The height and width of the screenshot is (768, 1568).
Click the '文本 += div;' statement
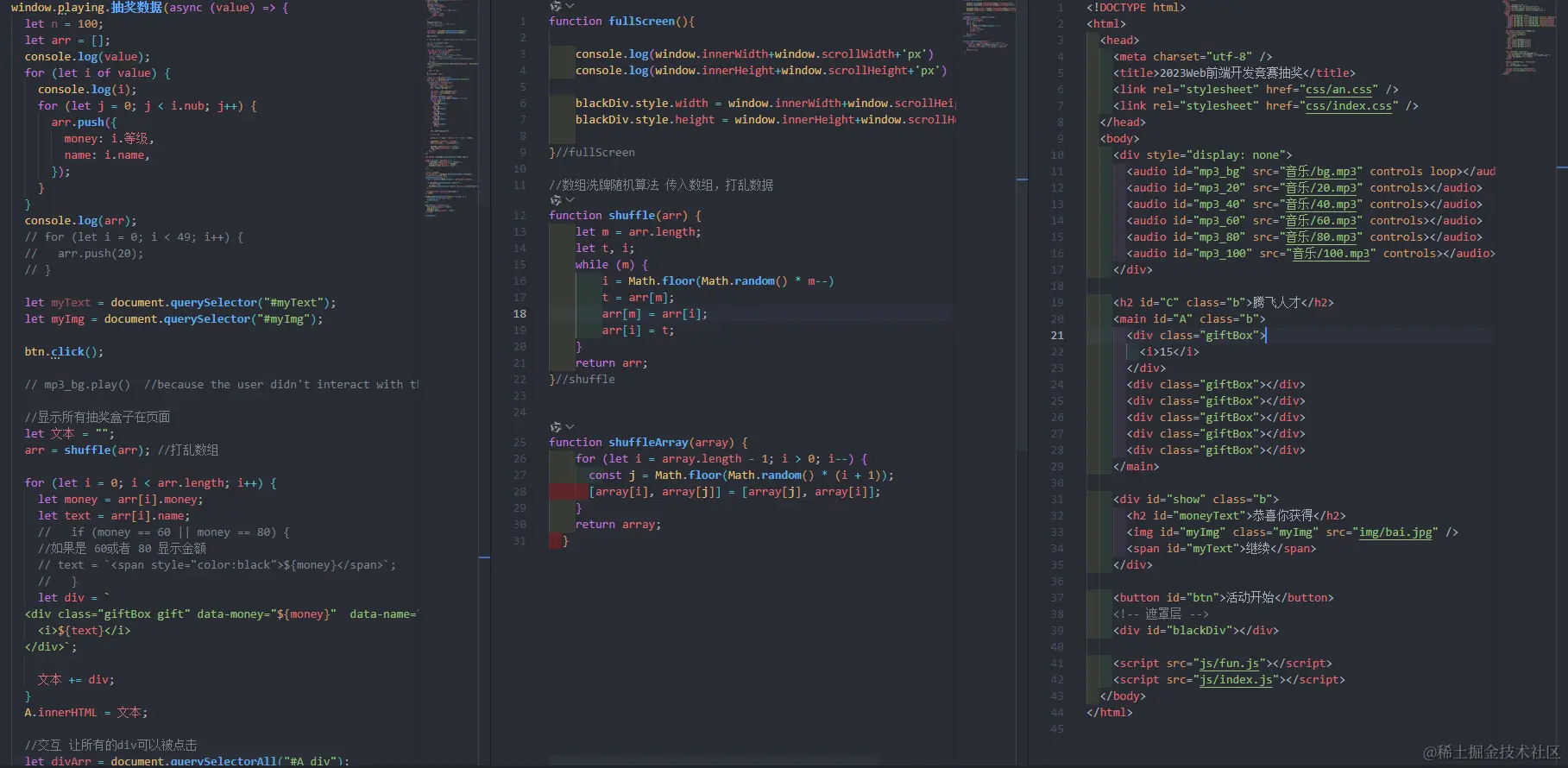pos(76,680)
